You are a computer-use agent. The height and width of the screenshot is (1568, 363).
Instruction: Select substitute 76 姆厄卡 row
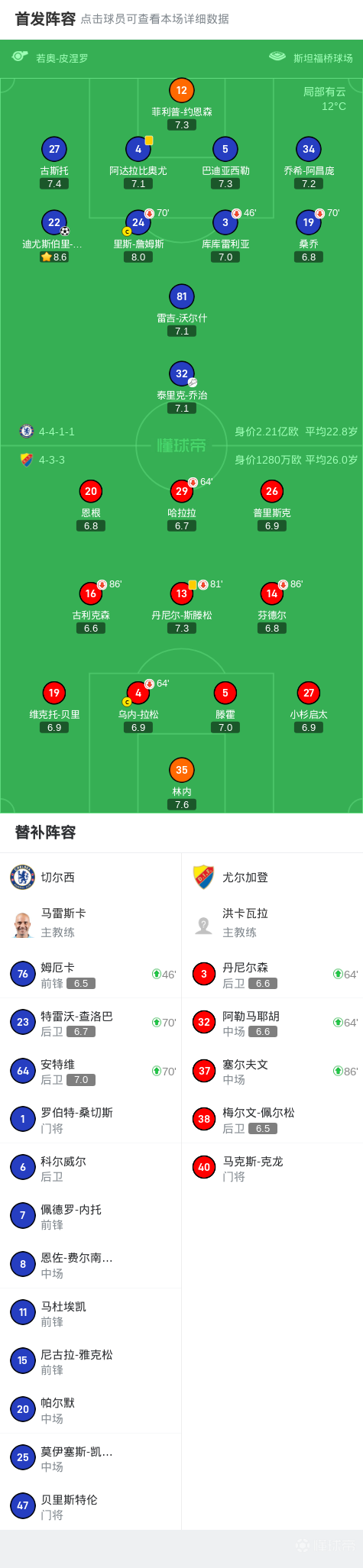click(x=91, y=975)
